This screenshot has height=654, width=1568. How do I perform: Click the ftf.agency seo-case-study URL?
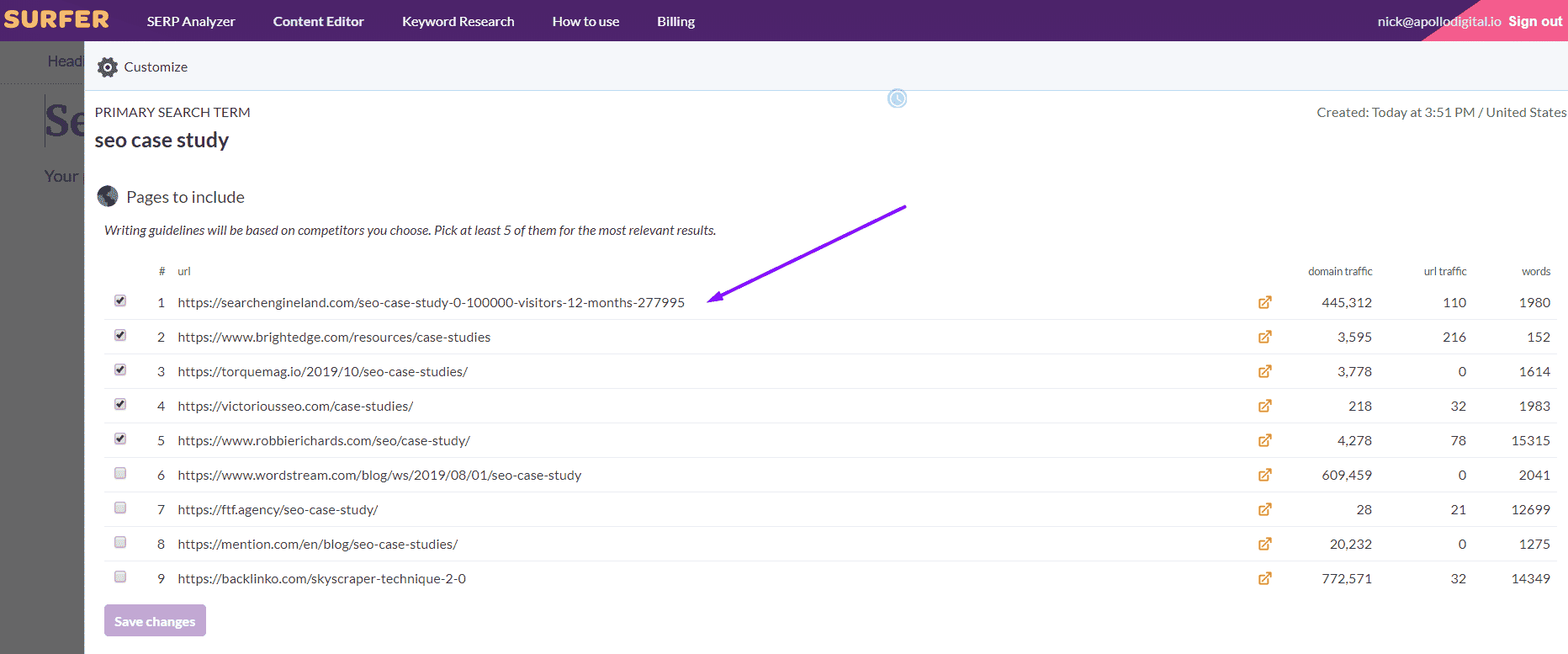pyautogui.click(x=278, y=510)
